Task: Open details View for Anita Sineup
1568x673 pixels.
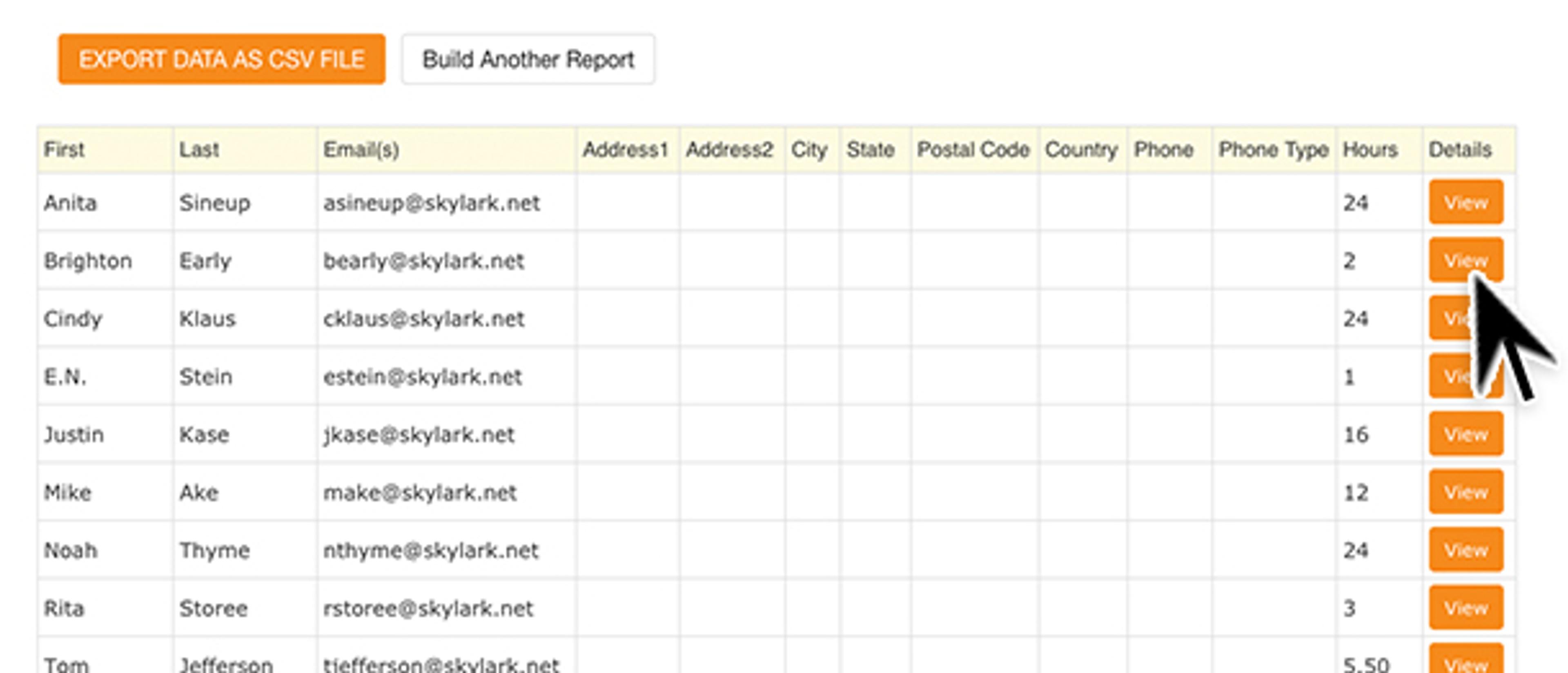Action: pyautogui.click(x=1466, y=202)
